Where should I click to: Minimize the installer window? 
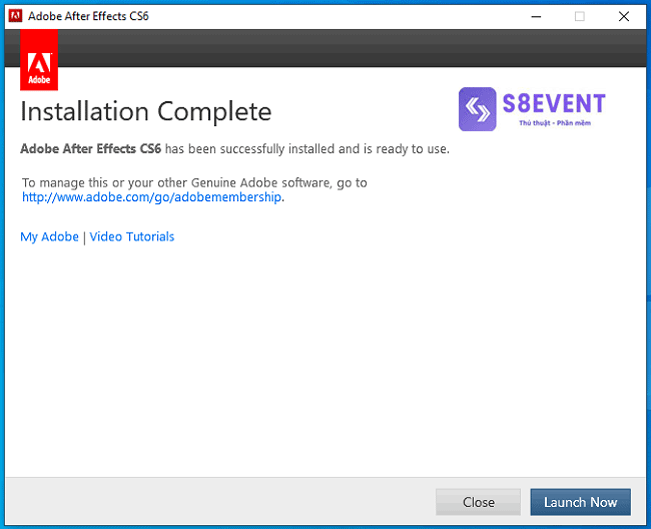(x=536, y=17)
